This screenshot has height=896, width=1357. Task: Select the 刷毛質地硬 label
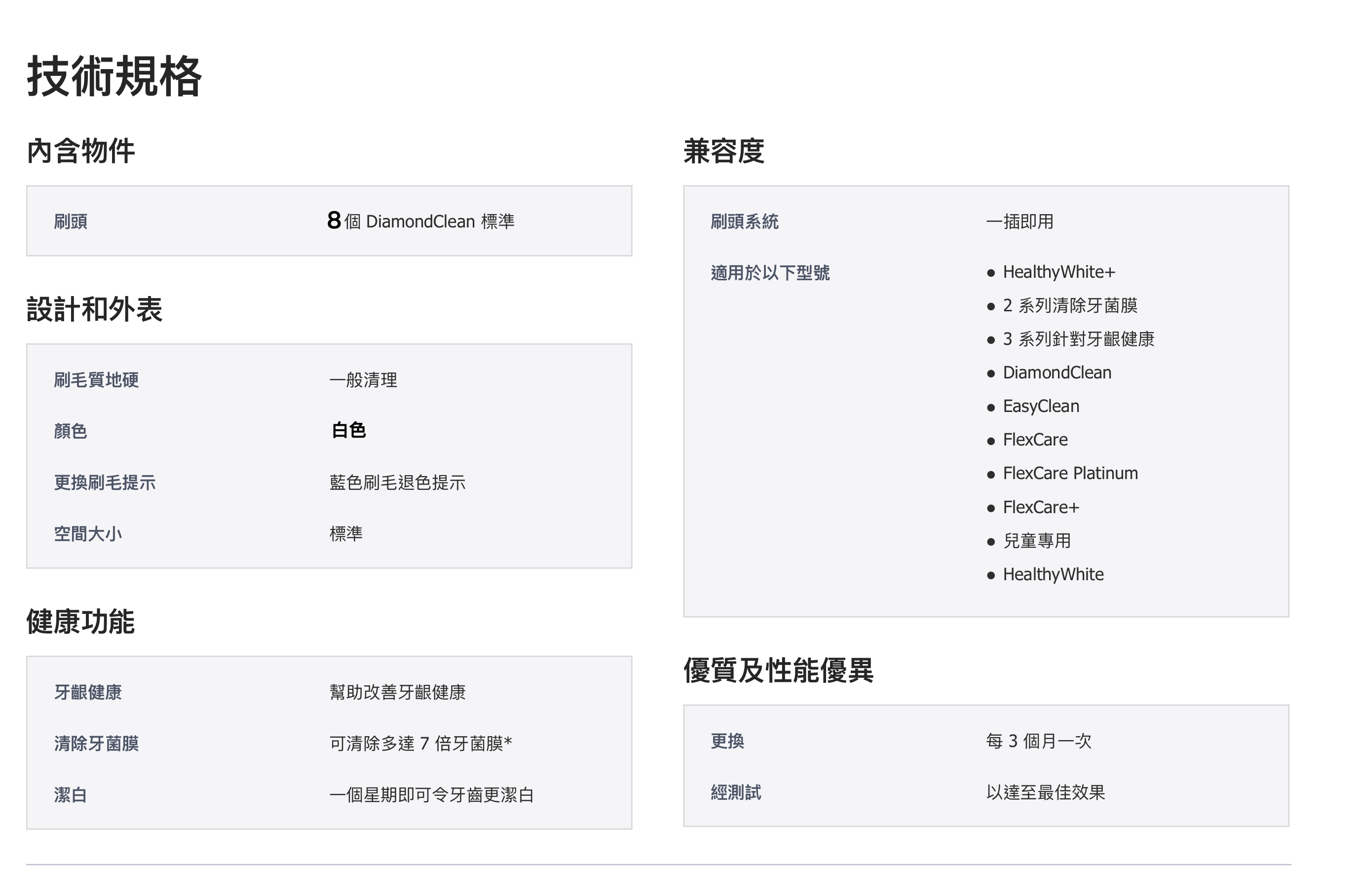click(96, 380)
